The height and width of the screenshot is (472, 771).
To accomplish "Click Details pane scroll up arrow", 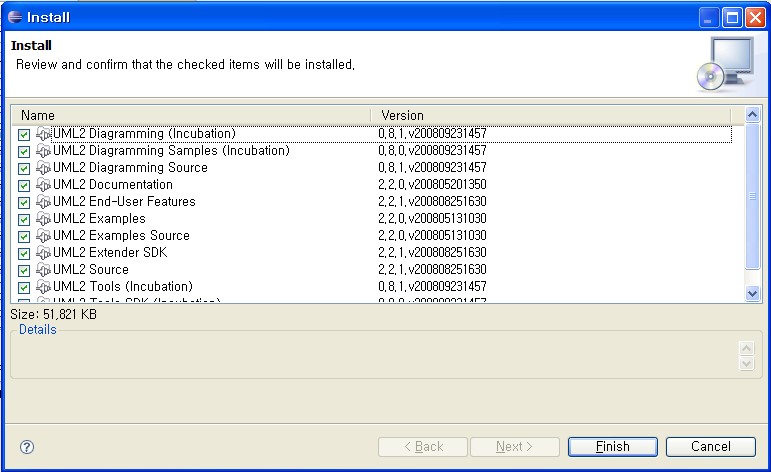I will [746, 348].
